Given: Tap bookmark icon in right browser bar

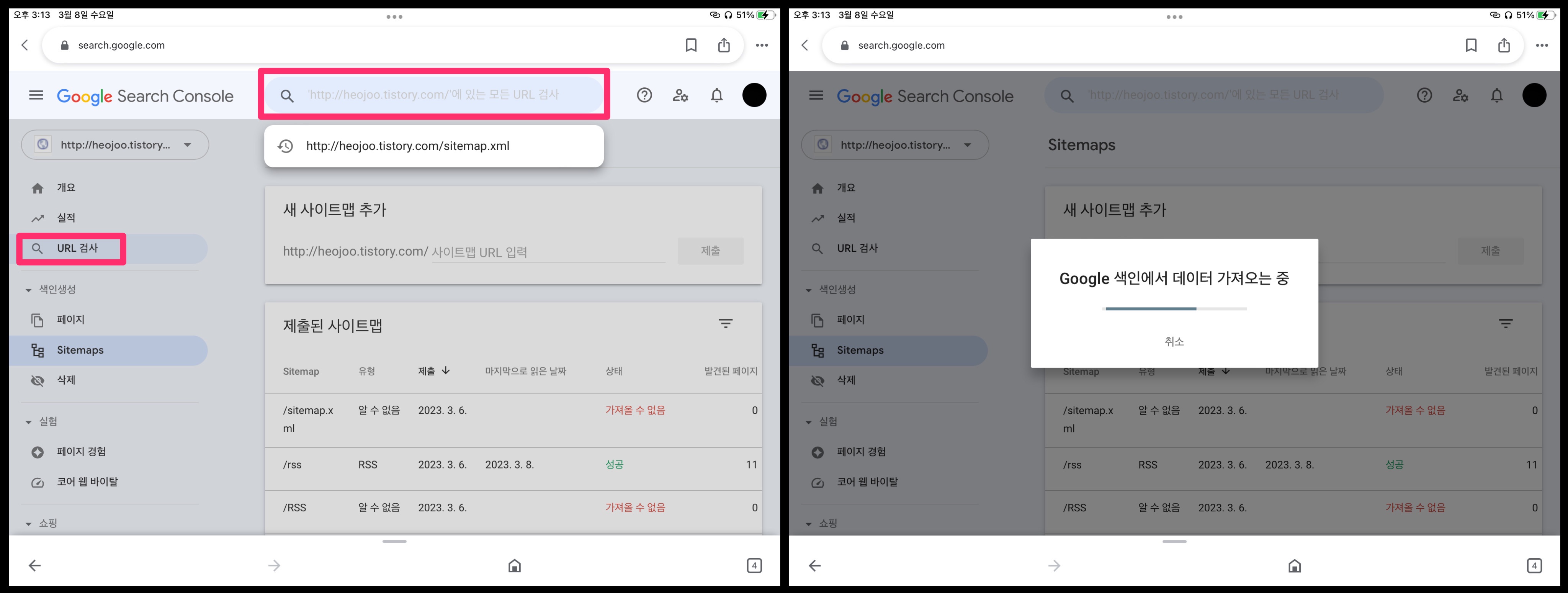Looking at the screenshot, I should [1471, 45].
